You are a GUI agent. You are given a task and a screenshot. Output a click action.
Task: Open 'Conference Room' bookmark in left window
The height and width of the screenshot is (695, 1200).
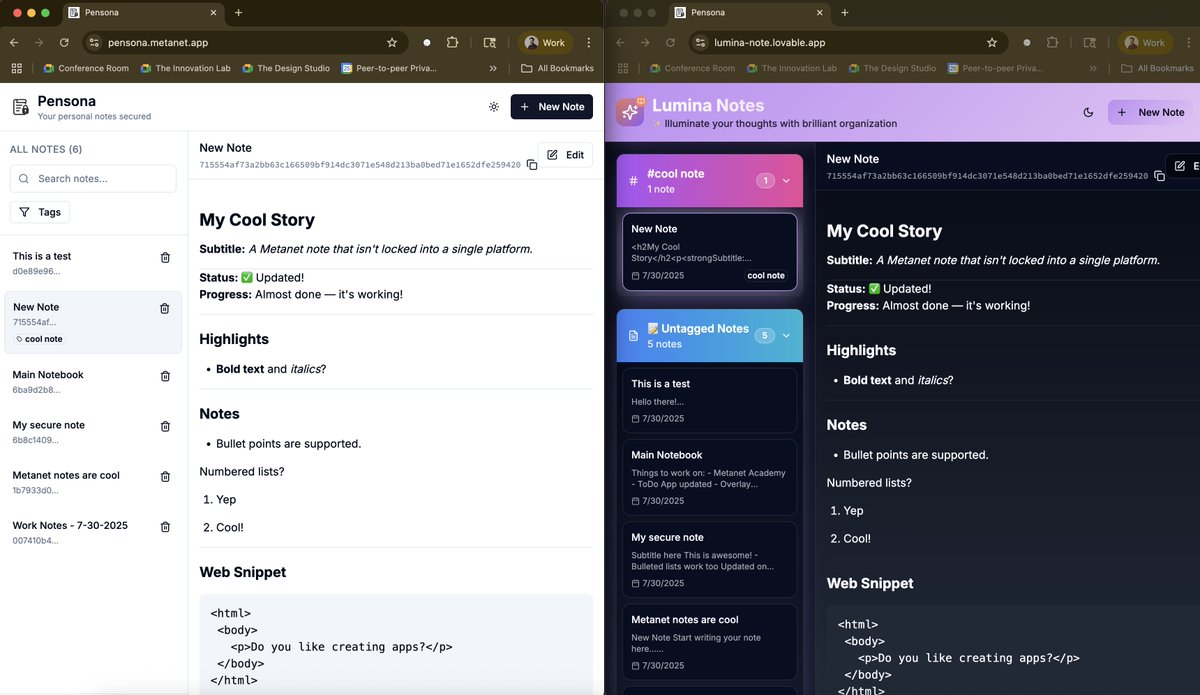coord(86,68)
